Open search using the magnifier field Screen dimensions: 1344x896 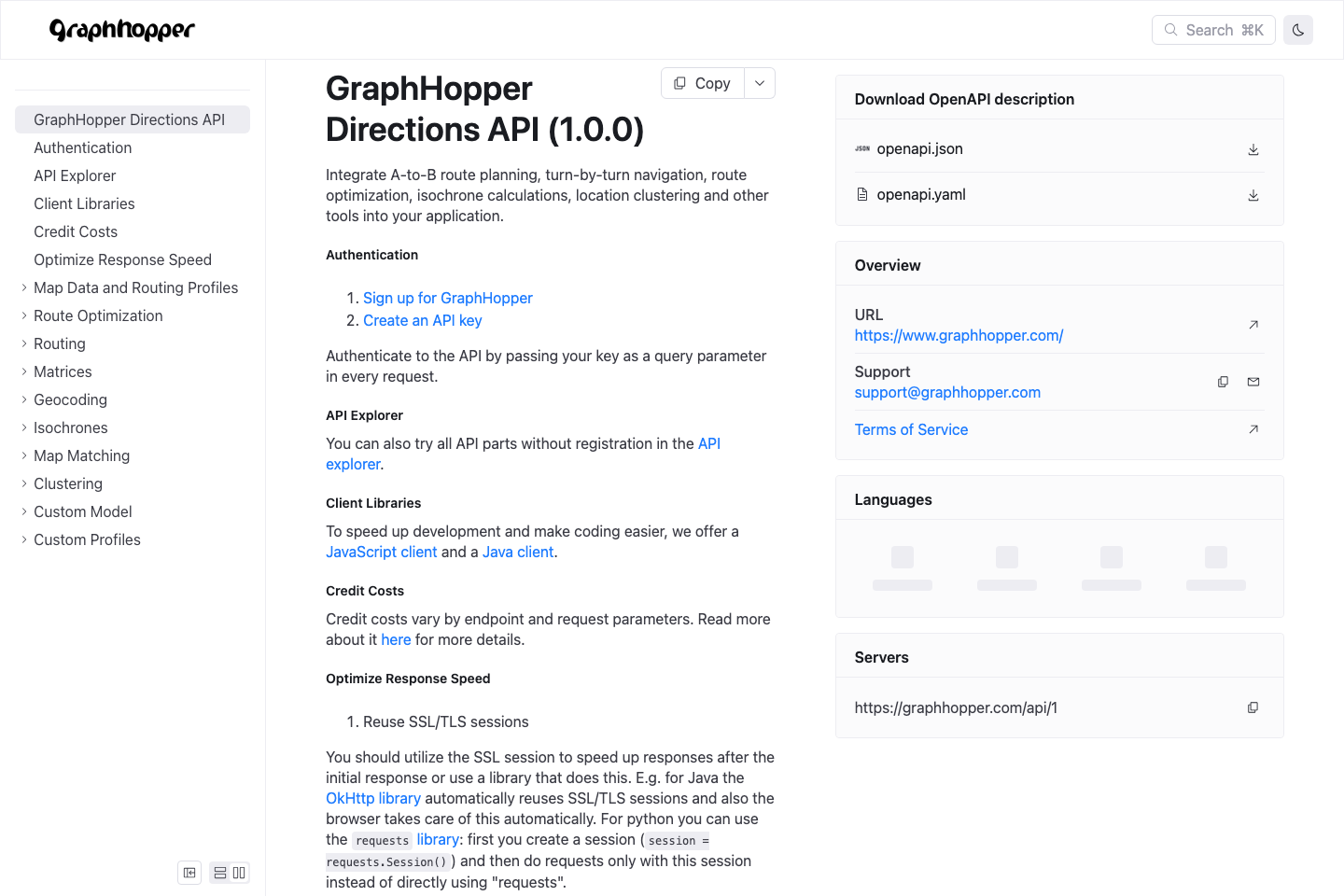[1213, 29]
